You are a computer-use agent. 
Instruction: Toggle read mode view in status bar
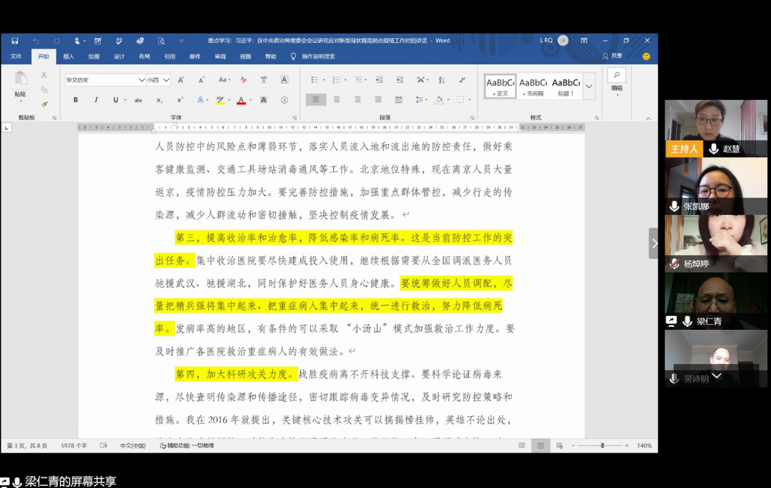521,445
